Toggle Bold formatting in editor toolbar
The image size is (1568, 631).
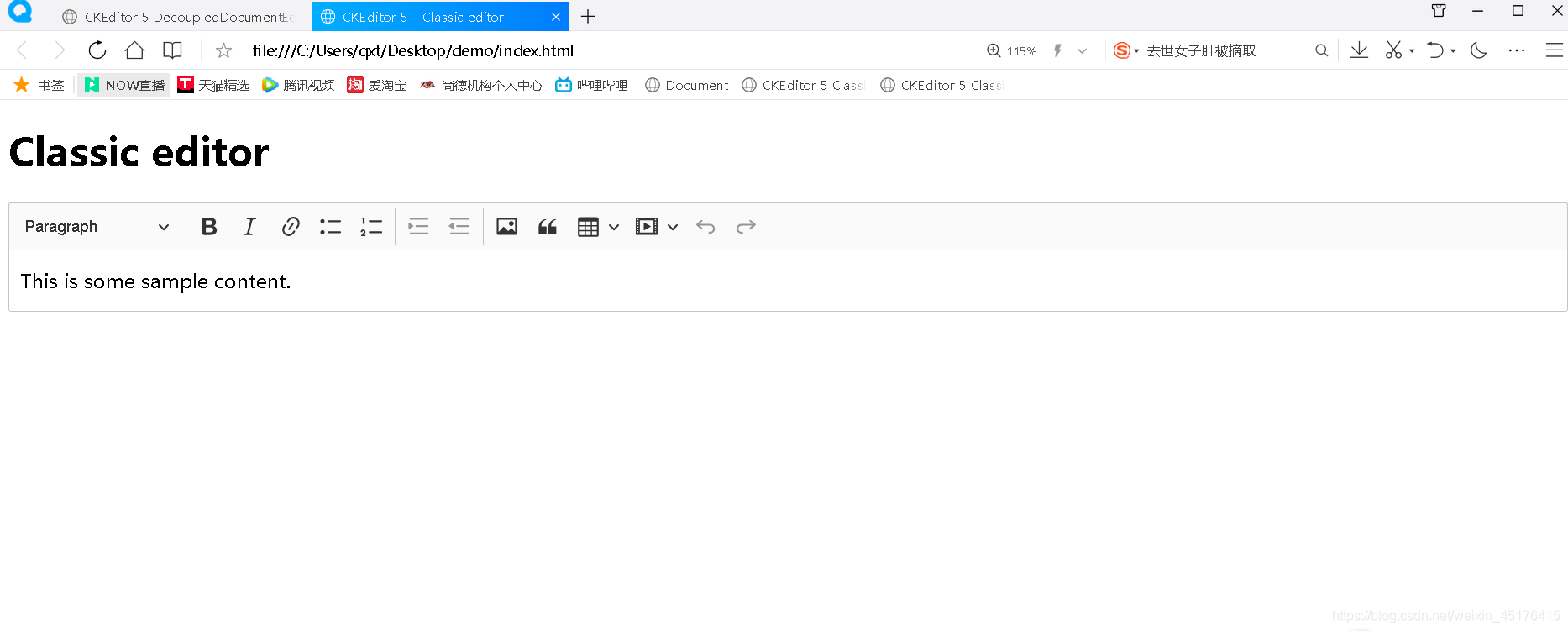(209, 227)
